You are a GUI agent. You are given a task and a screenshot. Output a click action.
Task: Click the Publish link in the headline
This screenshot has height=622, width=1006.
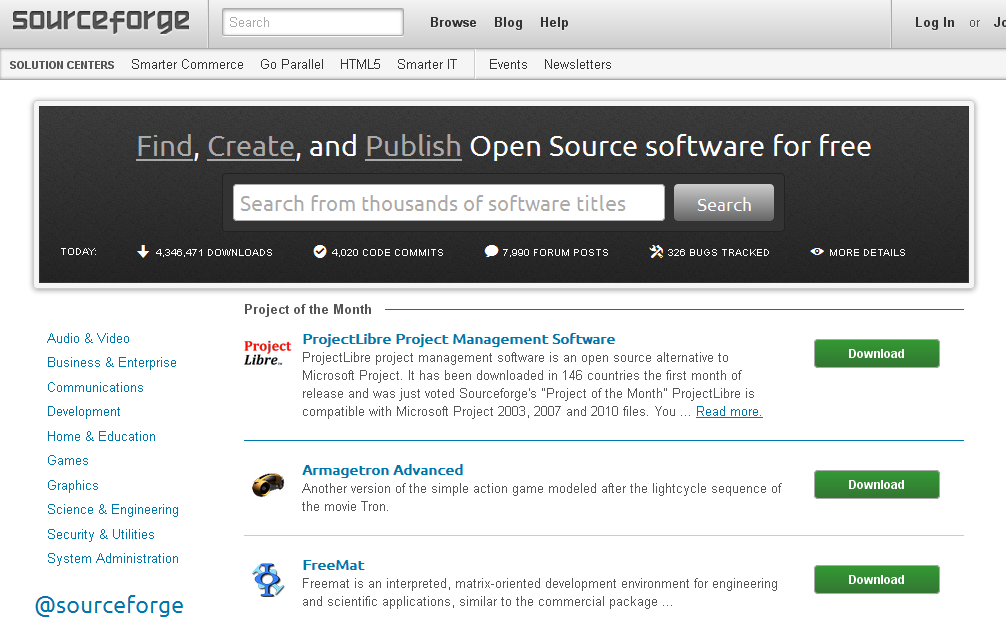[x=413, y=146]
